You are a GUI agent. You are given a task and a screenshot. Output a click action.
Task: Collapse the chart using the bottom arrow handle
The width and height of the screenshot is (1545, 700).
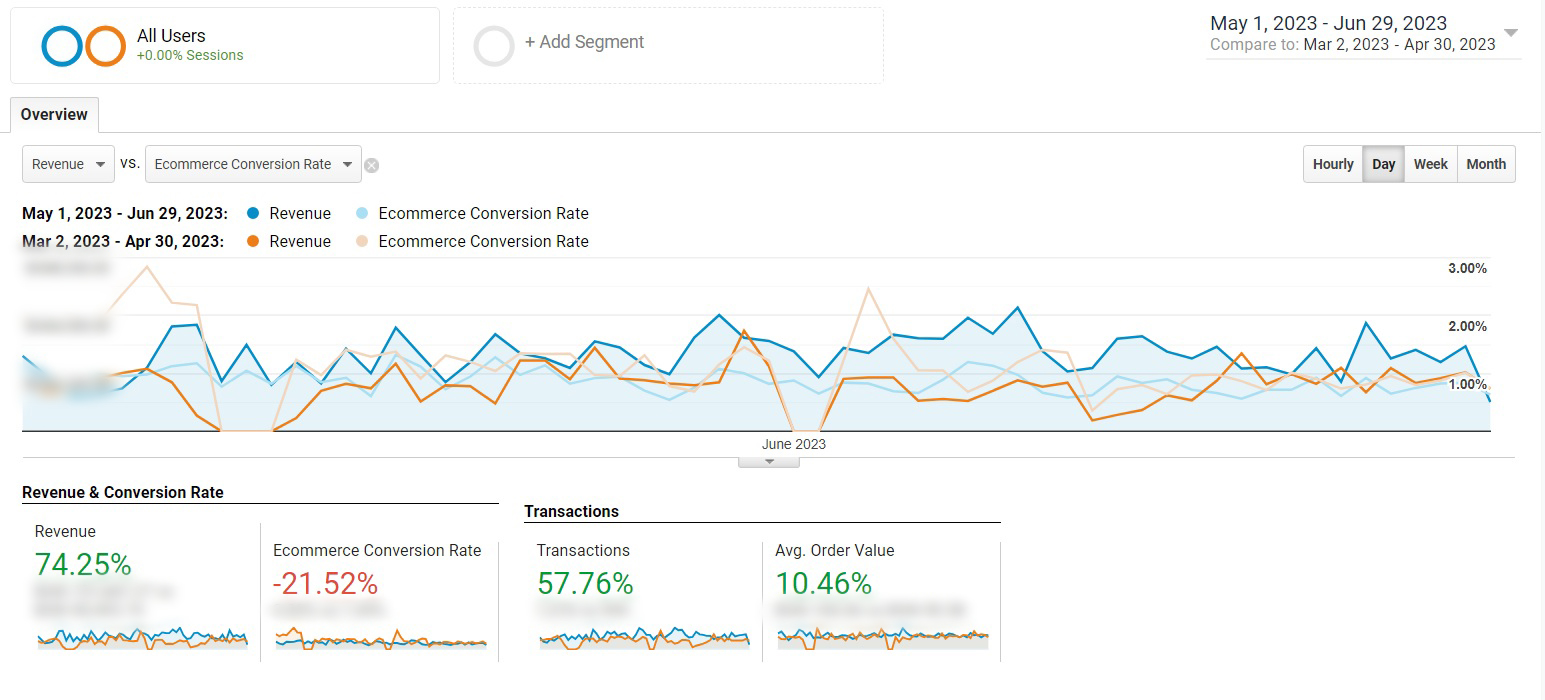(x=769, y=461)
